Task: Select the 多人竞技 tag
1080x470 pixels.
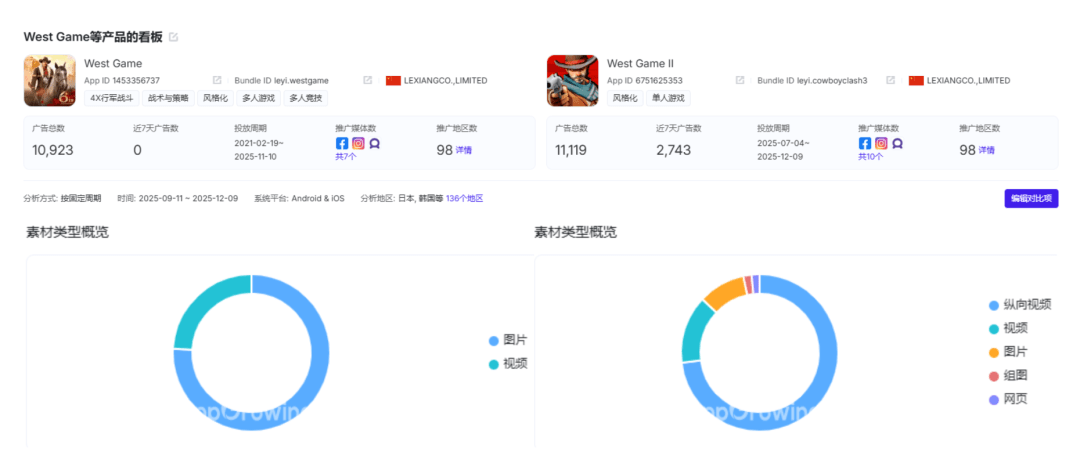Action: [x=306, y=98]
